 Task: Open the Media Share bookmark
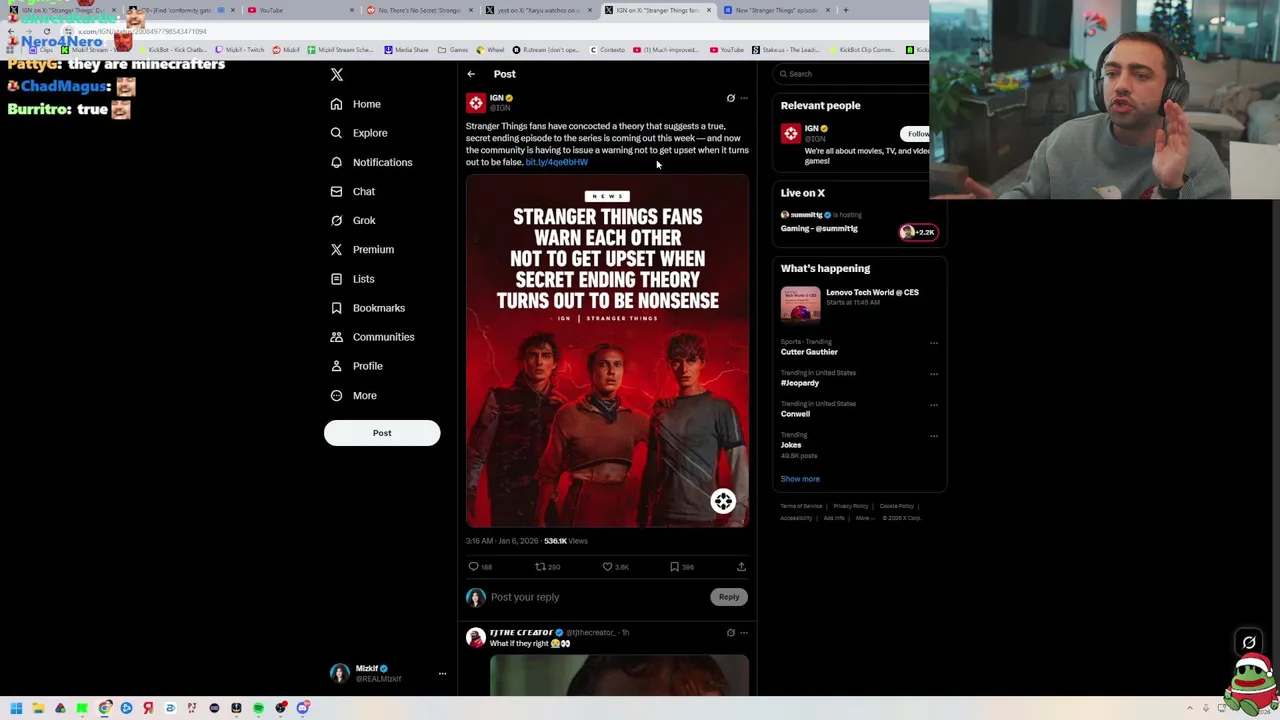(406, 50)
